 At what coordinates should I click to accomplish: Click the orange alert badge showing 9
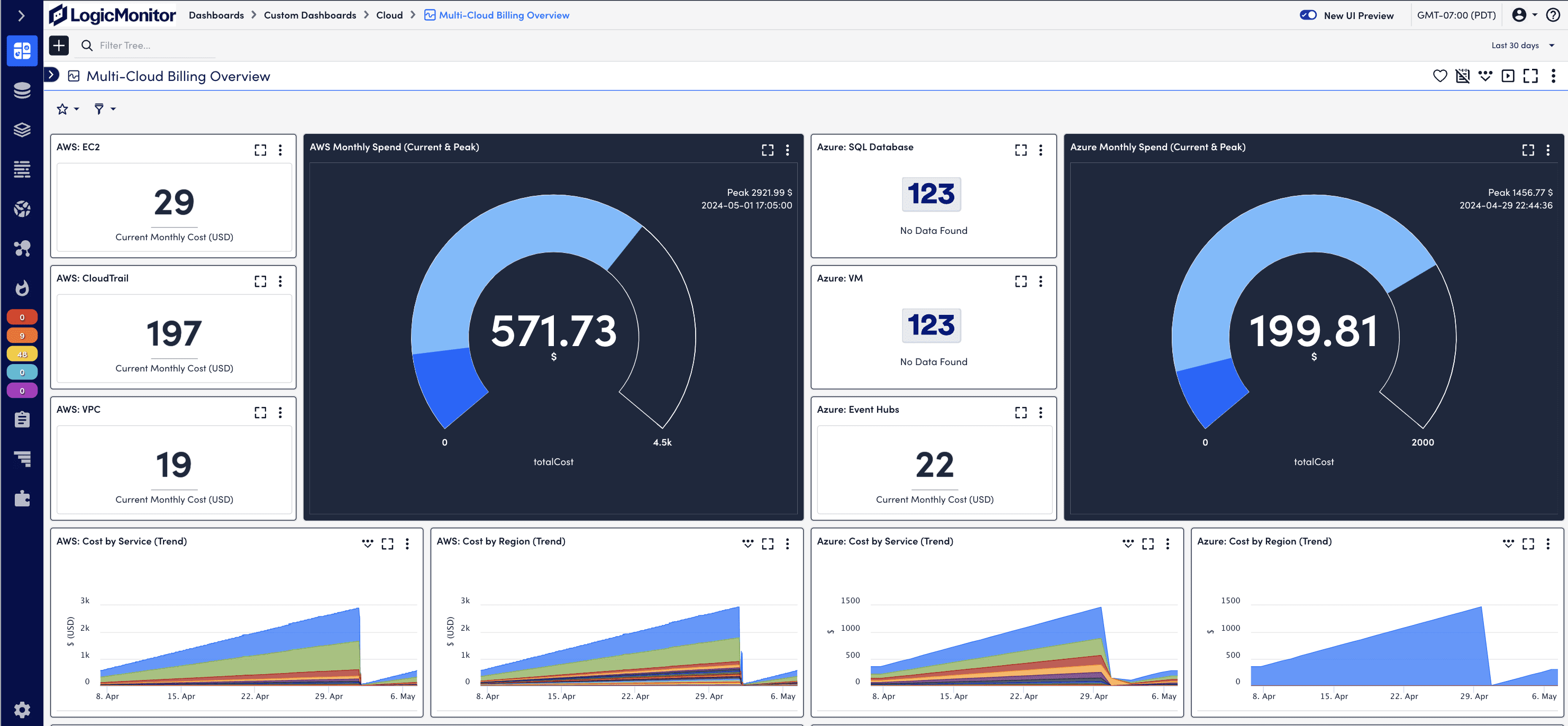coord(22,335)
